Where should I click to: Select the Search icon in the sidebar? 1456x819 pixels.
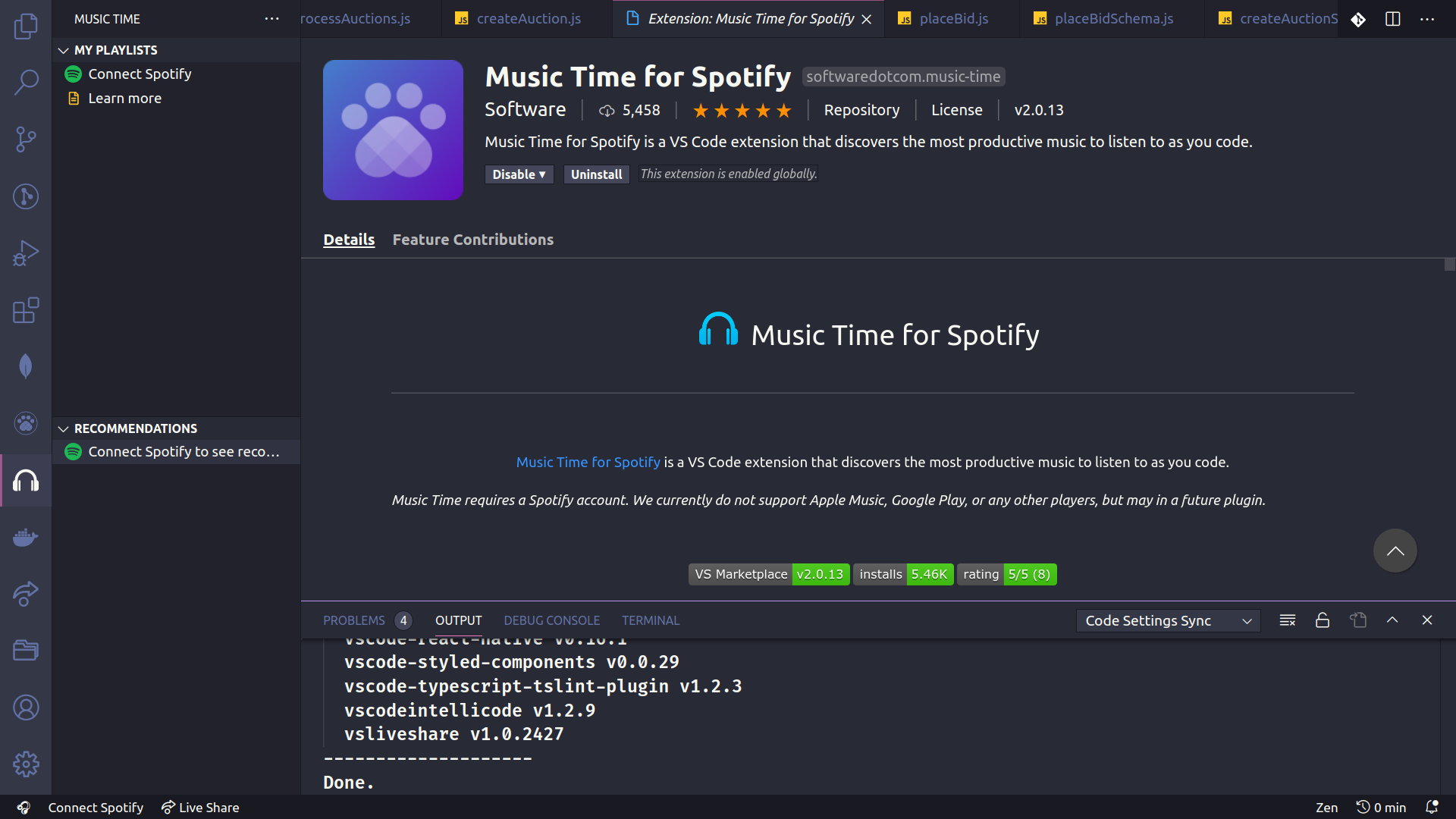(26, 82)
